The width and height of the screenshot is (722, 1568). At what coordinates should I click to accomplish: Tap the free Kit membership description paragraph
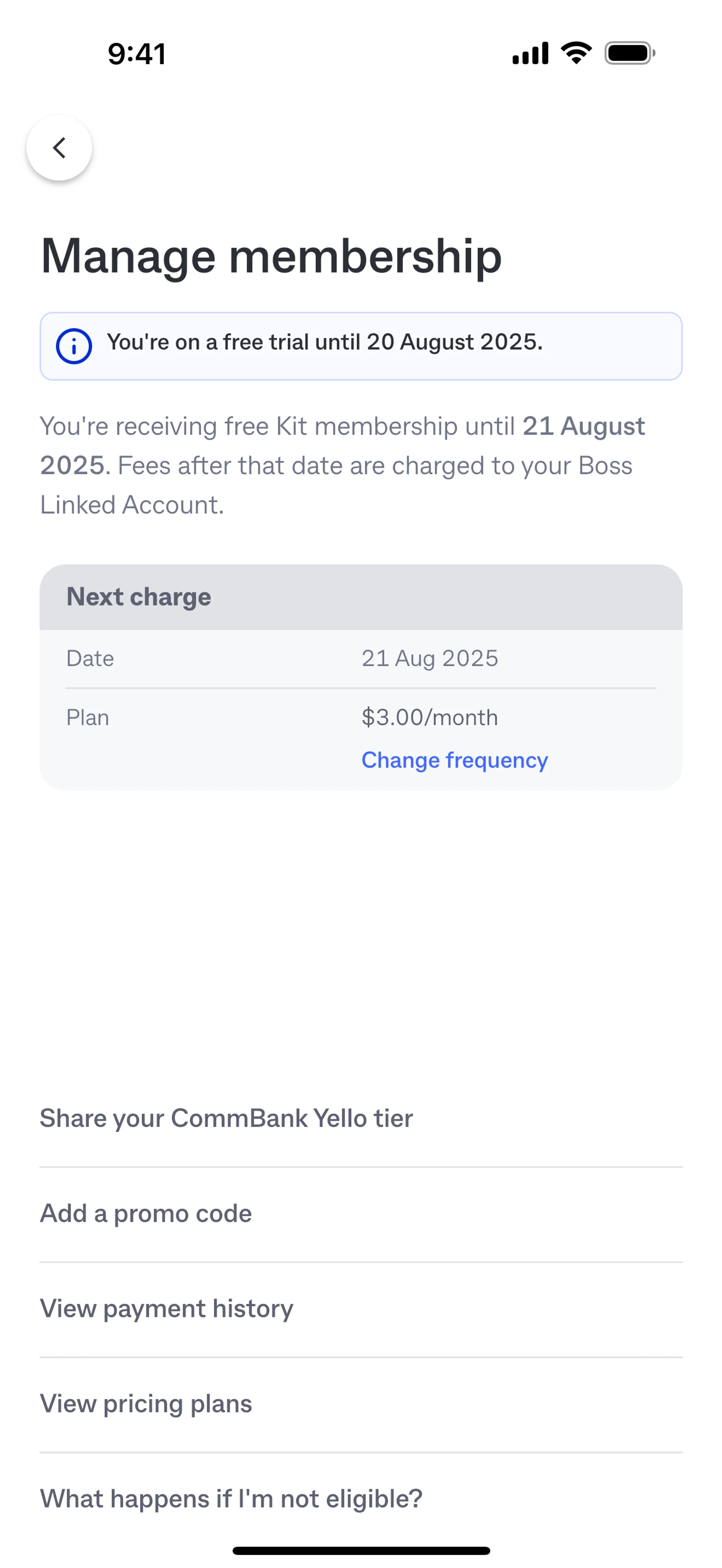pos(341,466)
